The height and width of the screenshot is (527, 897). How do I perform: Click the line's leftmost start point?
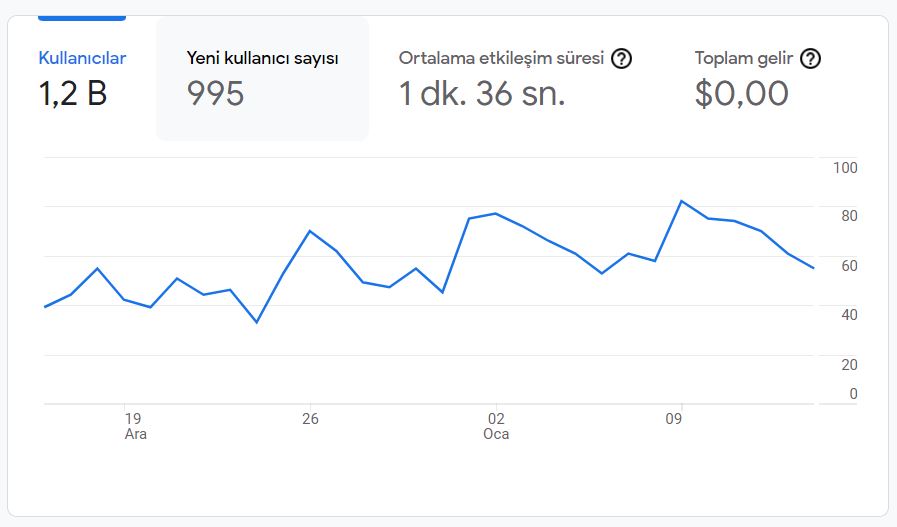(x=45, y=307)
